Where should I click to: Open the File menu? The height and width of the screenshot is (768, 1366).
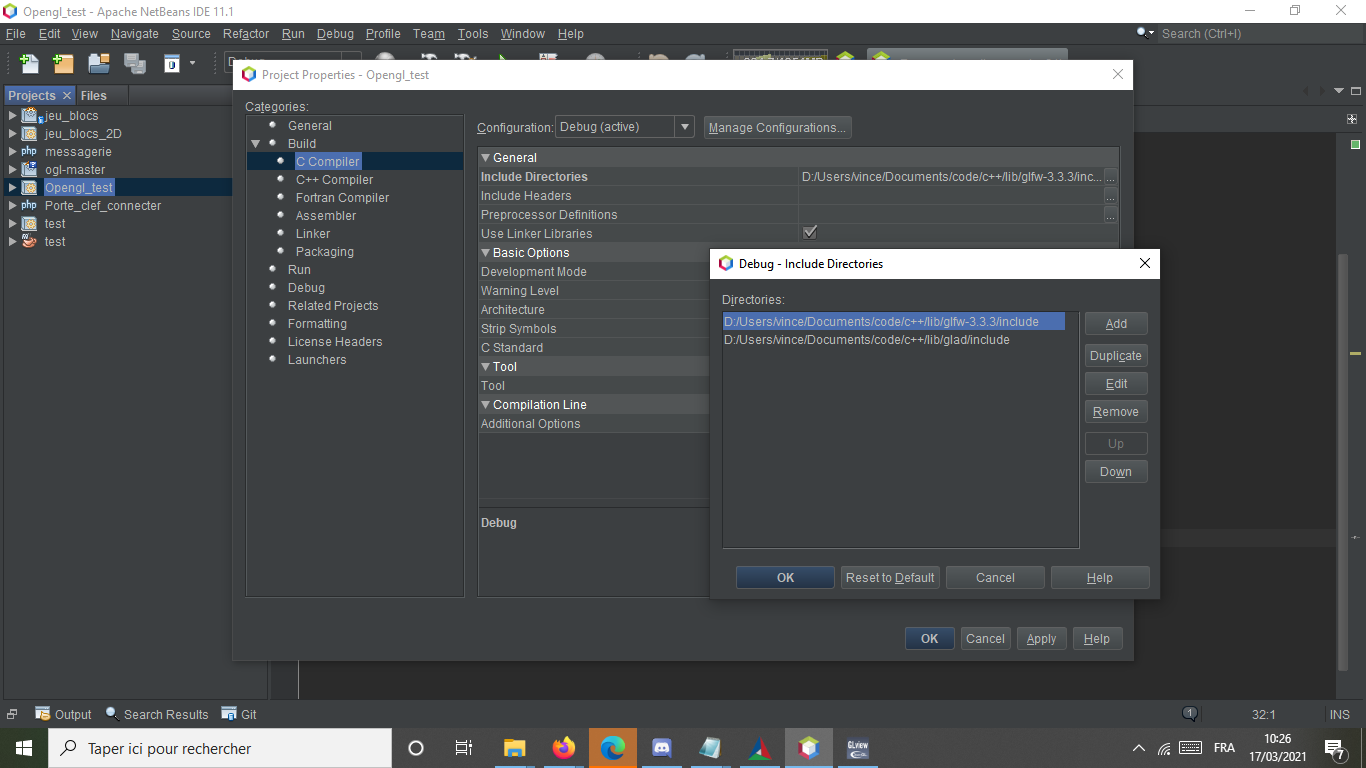pyautogui.click(x=15, y=33)
